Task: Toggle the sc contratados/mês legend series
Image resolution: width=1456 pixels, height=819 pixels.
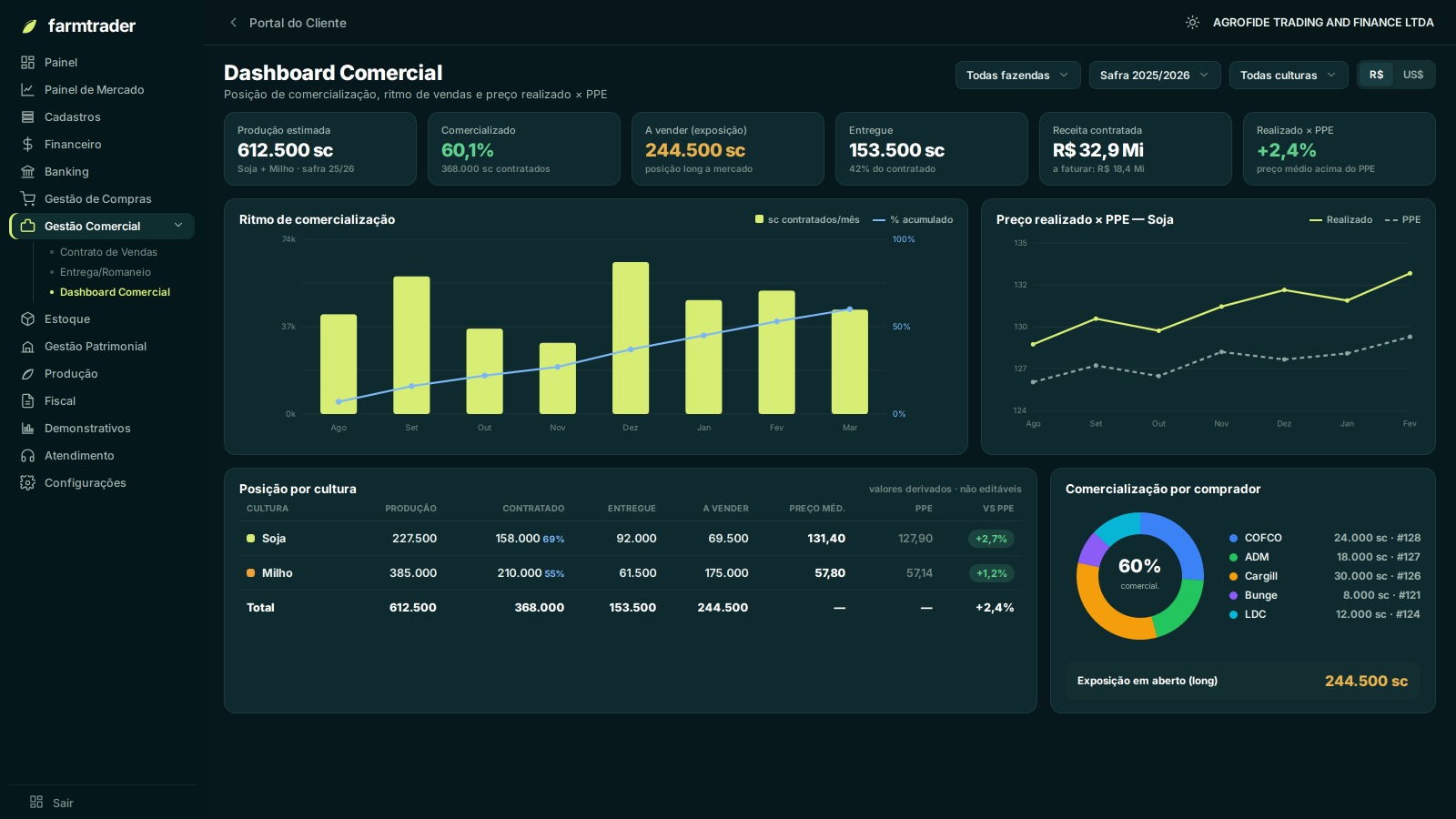Action: coord(807,219)
